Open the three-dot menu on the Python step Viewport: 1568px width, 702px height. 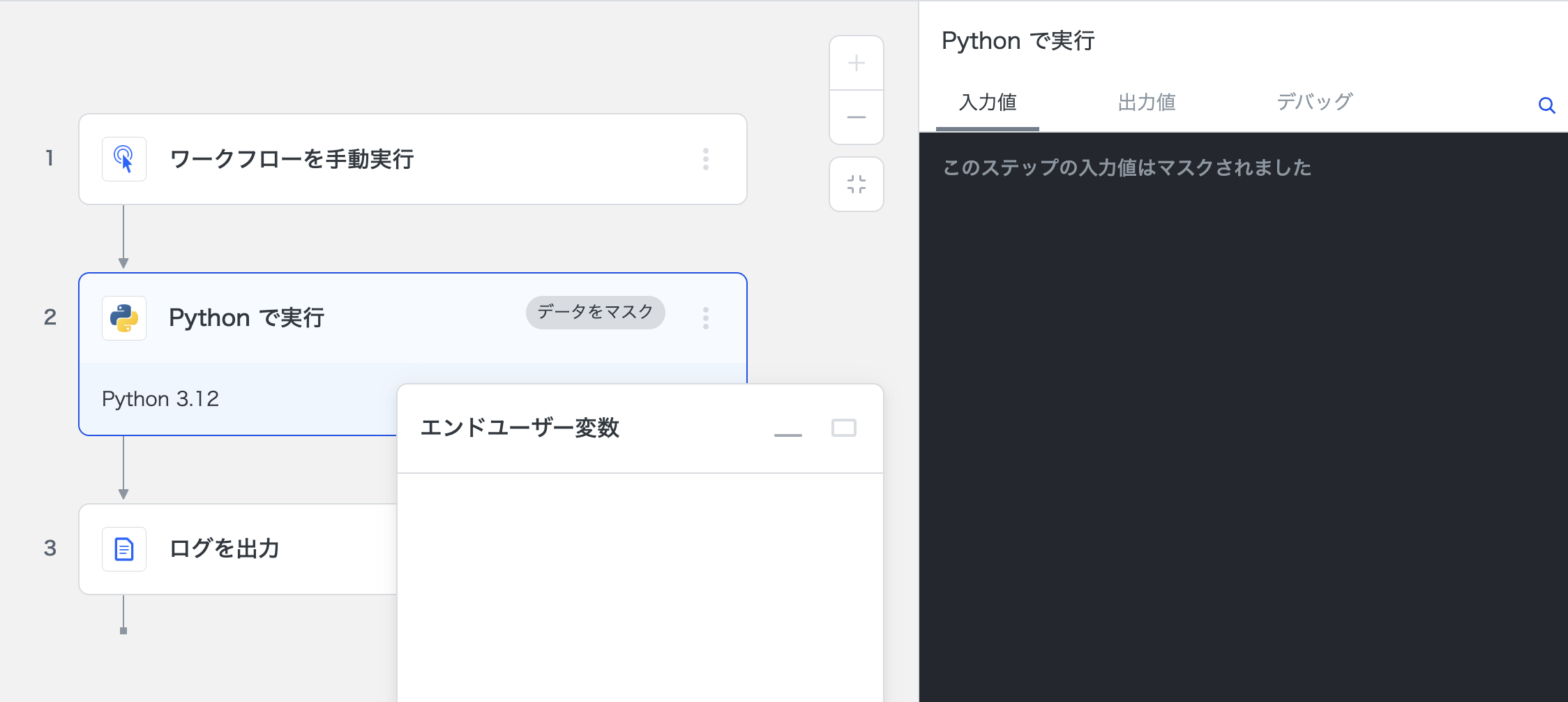point(706,318)
